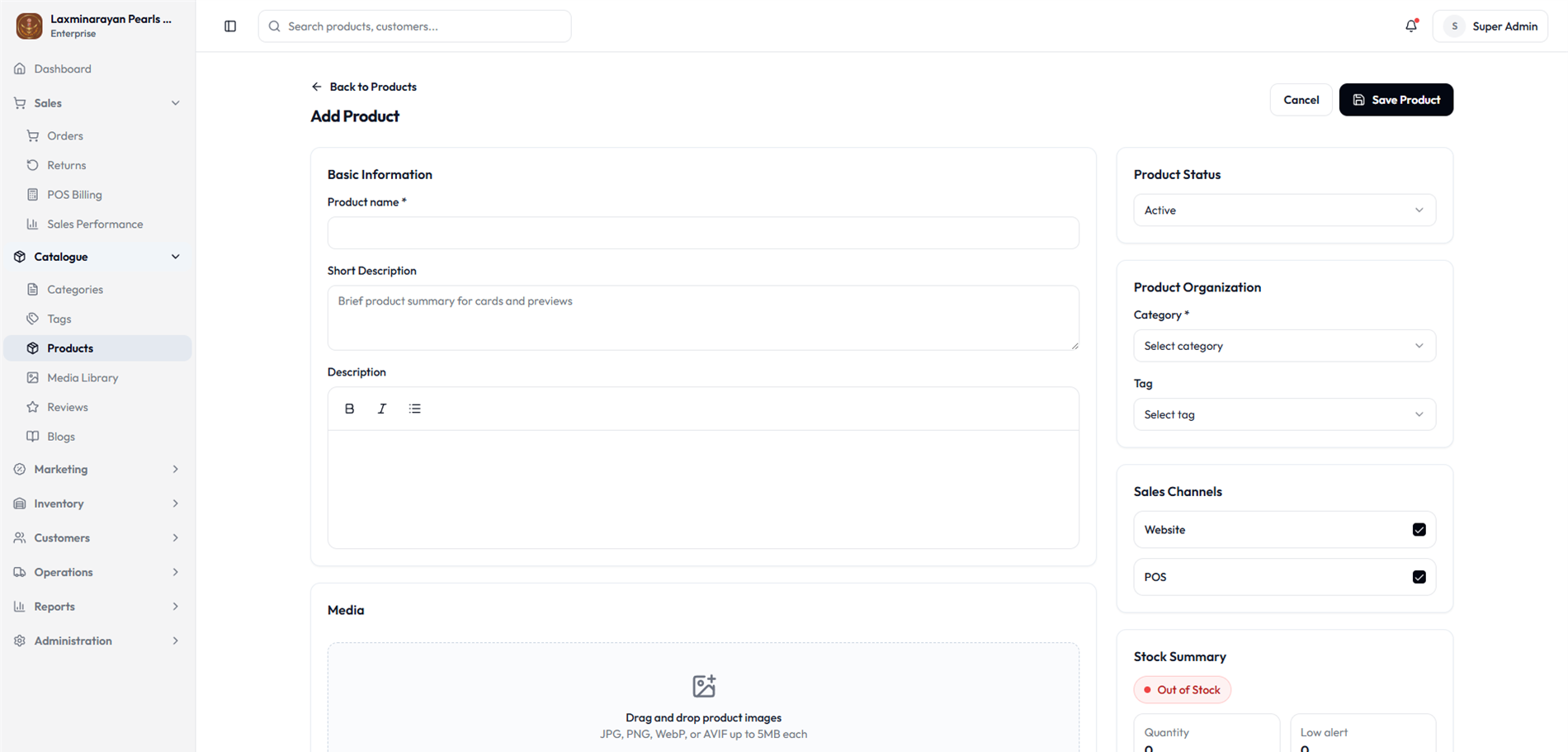Screen dimensions: 1568x752
Task: Open POS Billing in sidebar
Action: tap(97, 195)
